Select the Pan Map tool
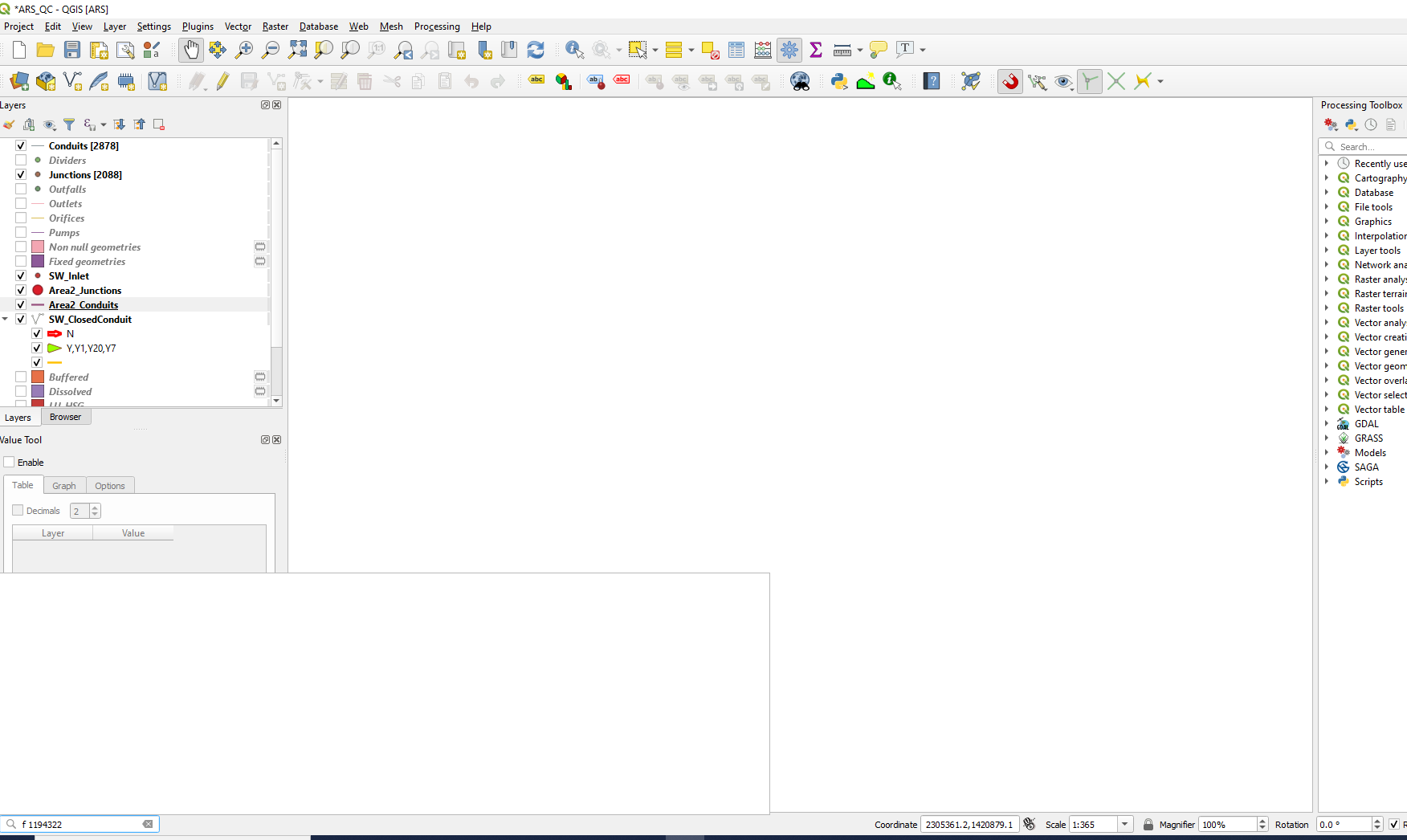Screen dimensions: 1407x840 point(191,49)
